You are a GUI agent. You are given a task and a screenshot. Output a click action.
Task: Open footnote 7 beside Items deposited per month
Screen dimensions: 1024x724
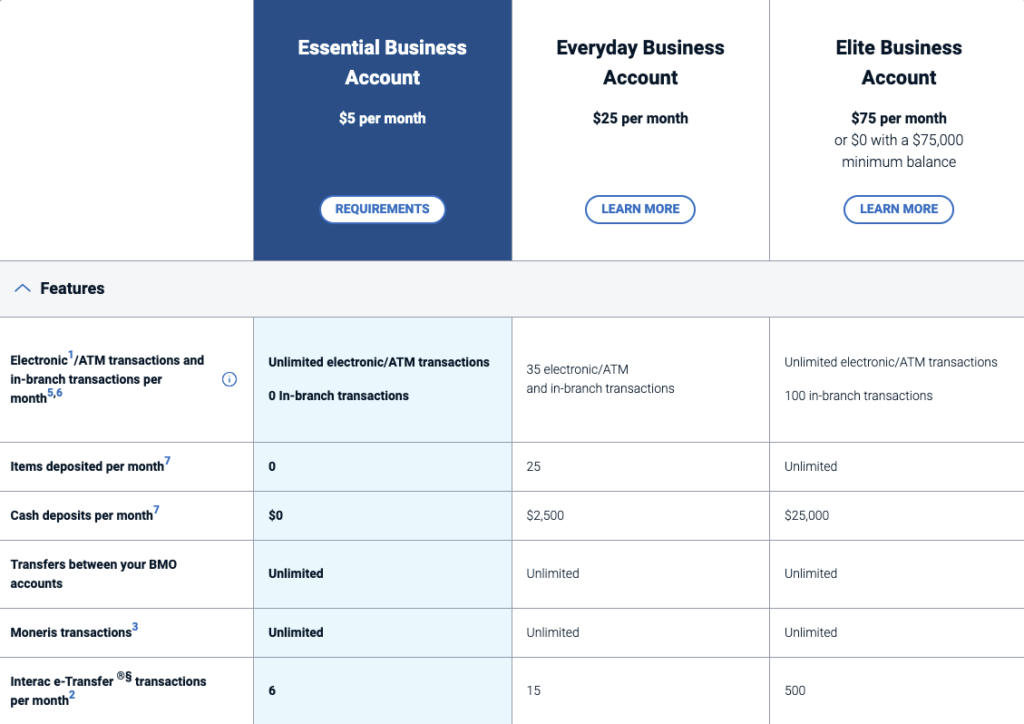167,461
